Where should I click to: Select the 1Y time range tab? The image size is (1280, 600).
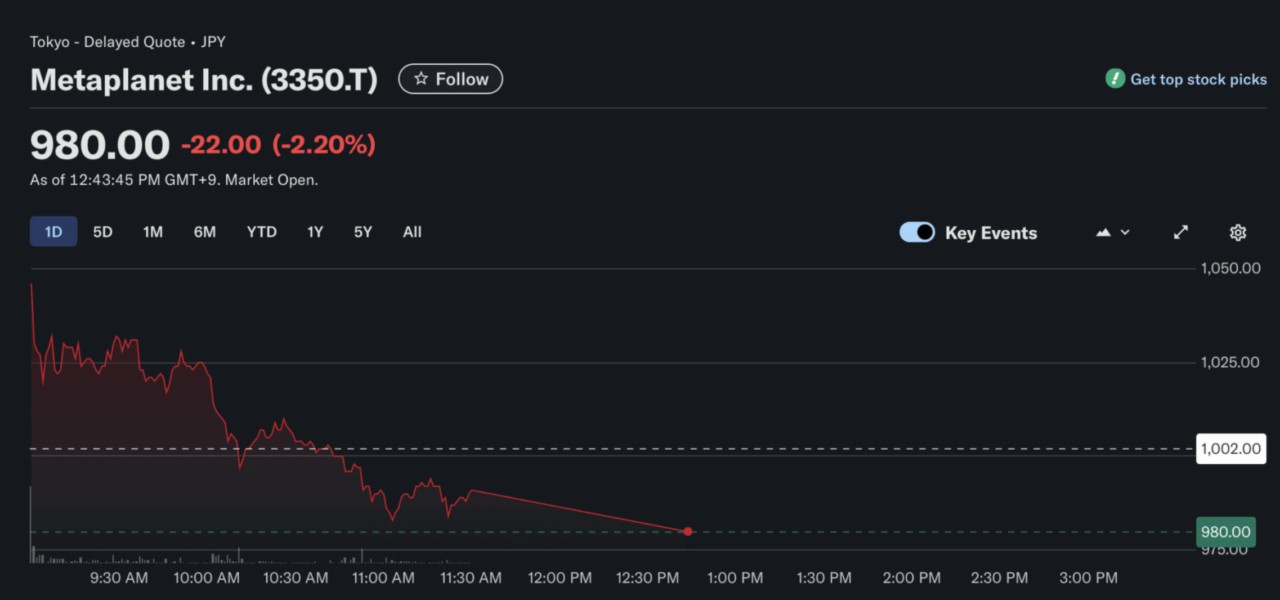pyautogui.click(x=314, y=231)
